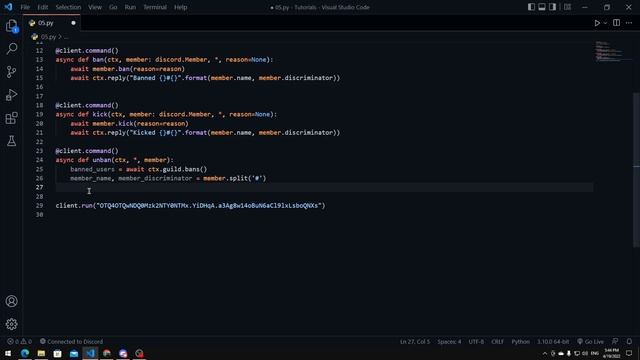The width and height of the screenshot is (640, 360).
Task: Click the editor vertical scrollbar
Action: pos(636,169)
